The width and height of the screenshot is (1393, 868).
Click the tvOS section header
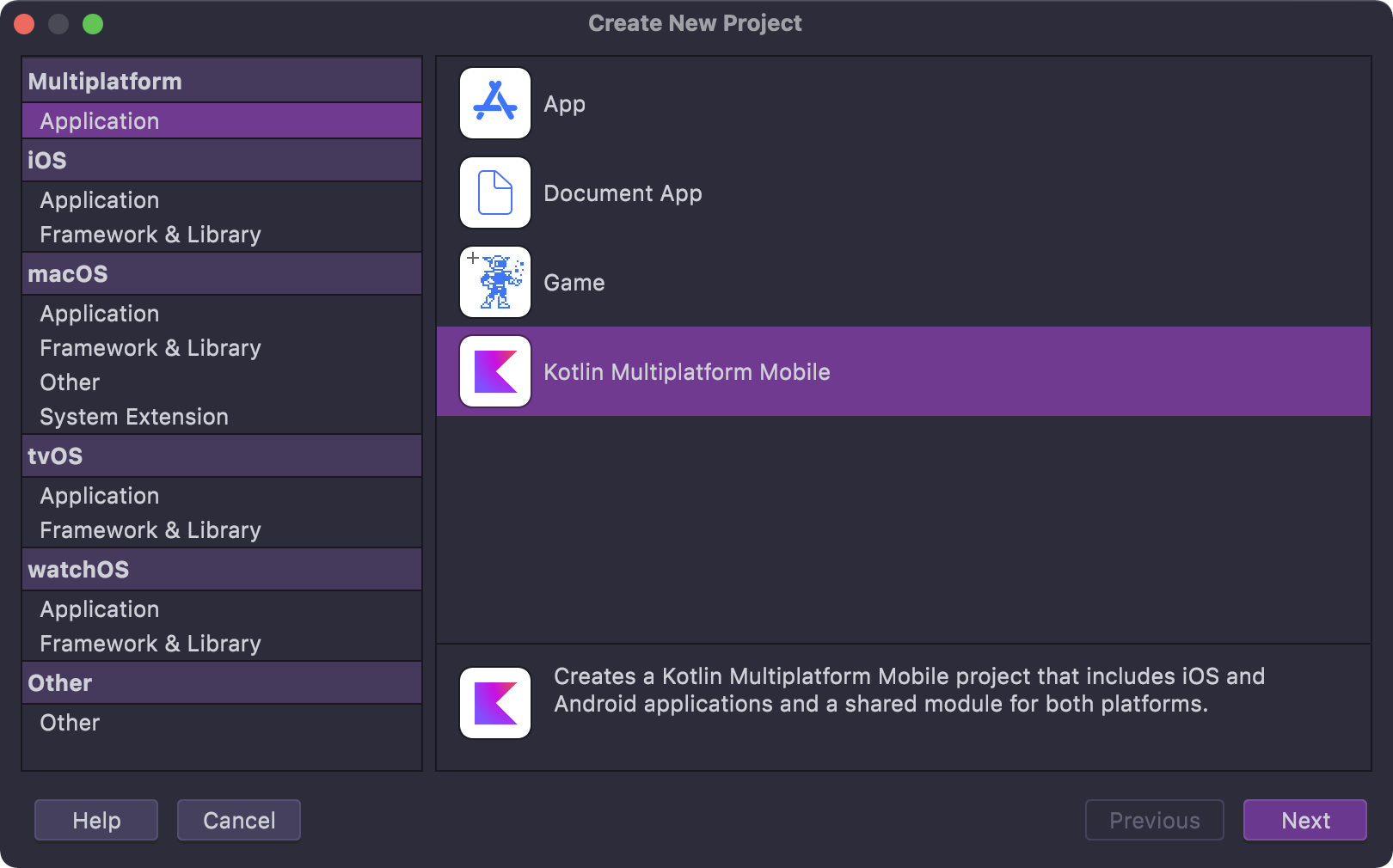pyautogui.click(x=222, y=455)
